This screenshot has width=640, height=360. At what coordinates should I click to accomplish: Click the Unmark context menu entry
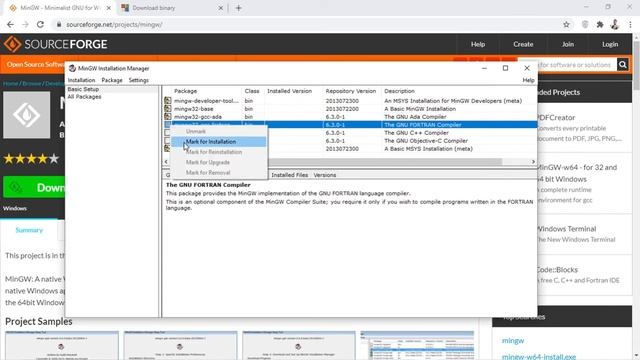click(219, 131)
